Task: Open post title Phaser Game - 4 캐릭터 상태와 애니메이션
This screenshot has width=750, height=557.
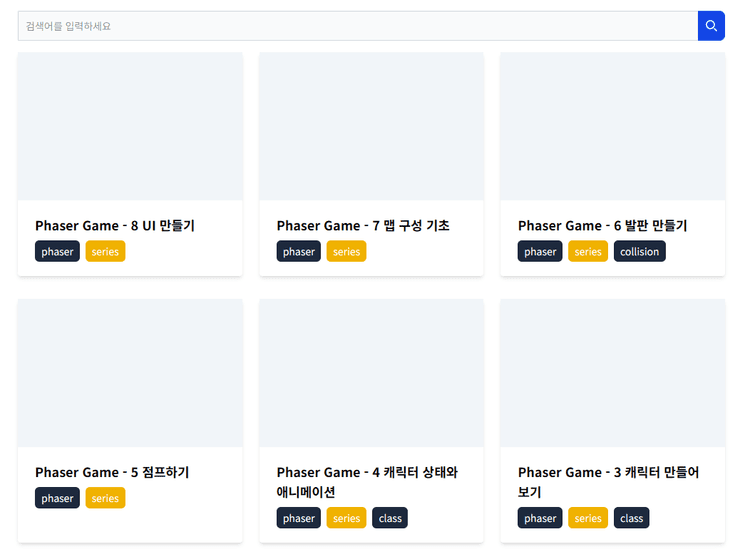Action: pos(367,482)
